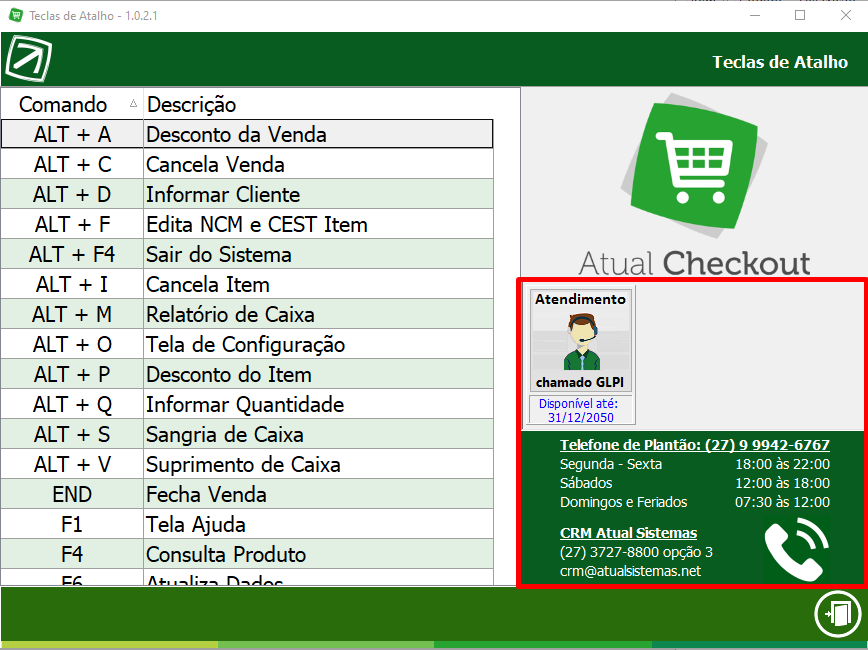Viewport: 868px width, 650px height.
Task: Select Cancela Item description
Action: (x=318, y=284)
